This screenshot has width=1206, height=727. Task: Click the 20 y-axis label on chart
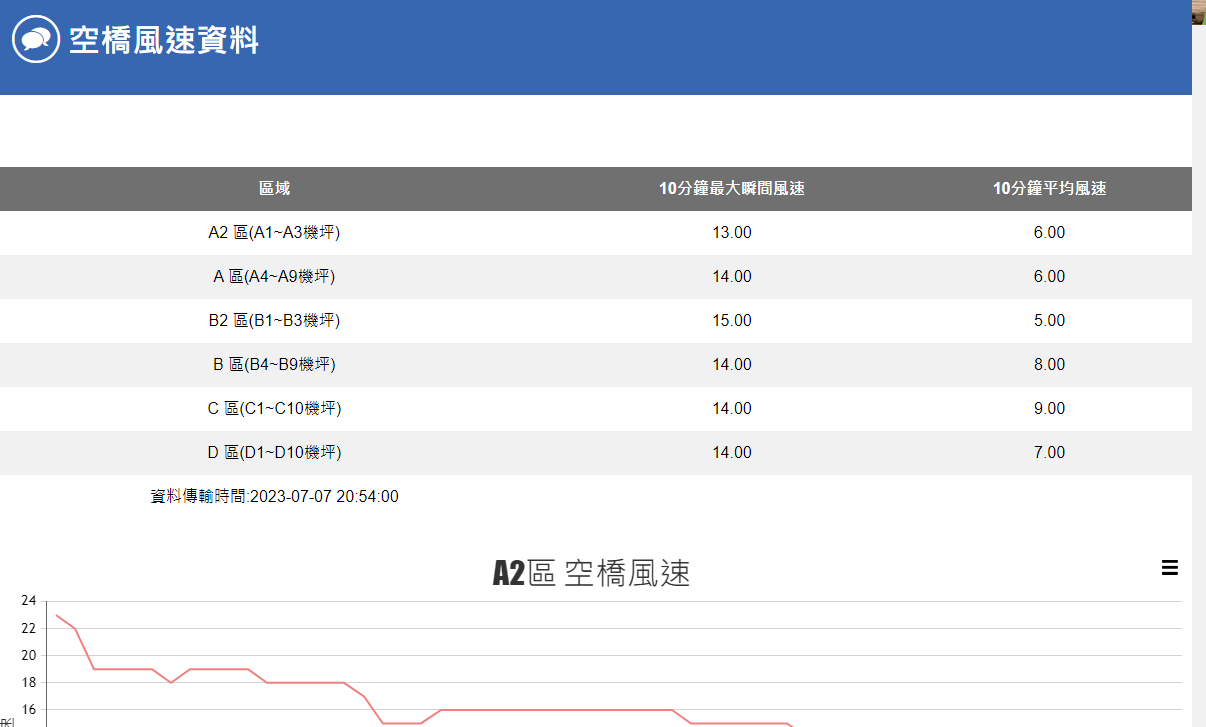(x=28, y=655)
